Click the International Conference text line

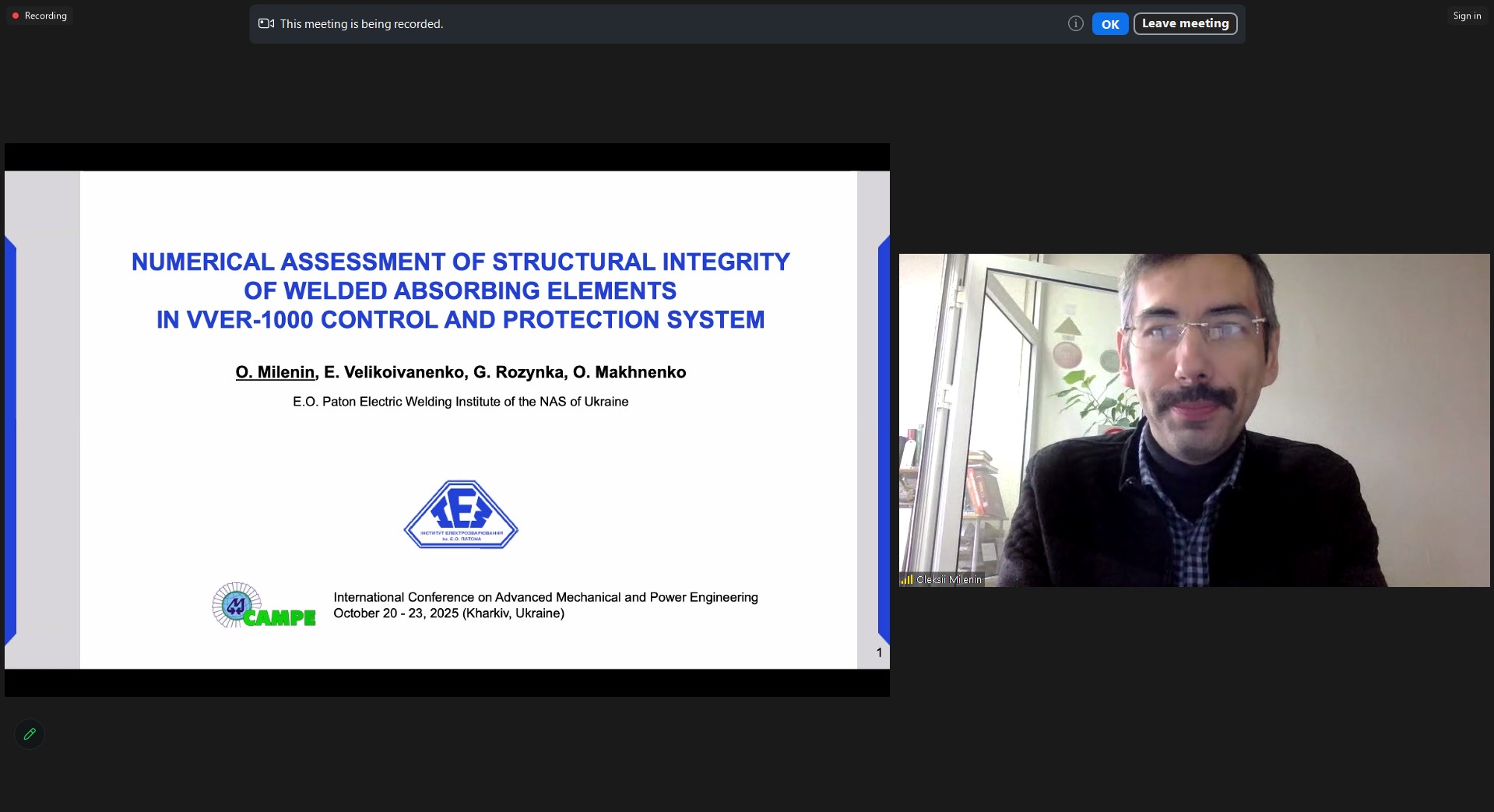click(x=545, y=597)
